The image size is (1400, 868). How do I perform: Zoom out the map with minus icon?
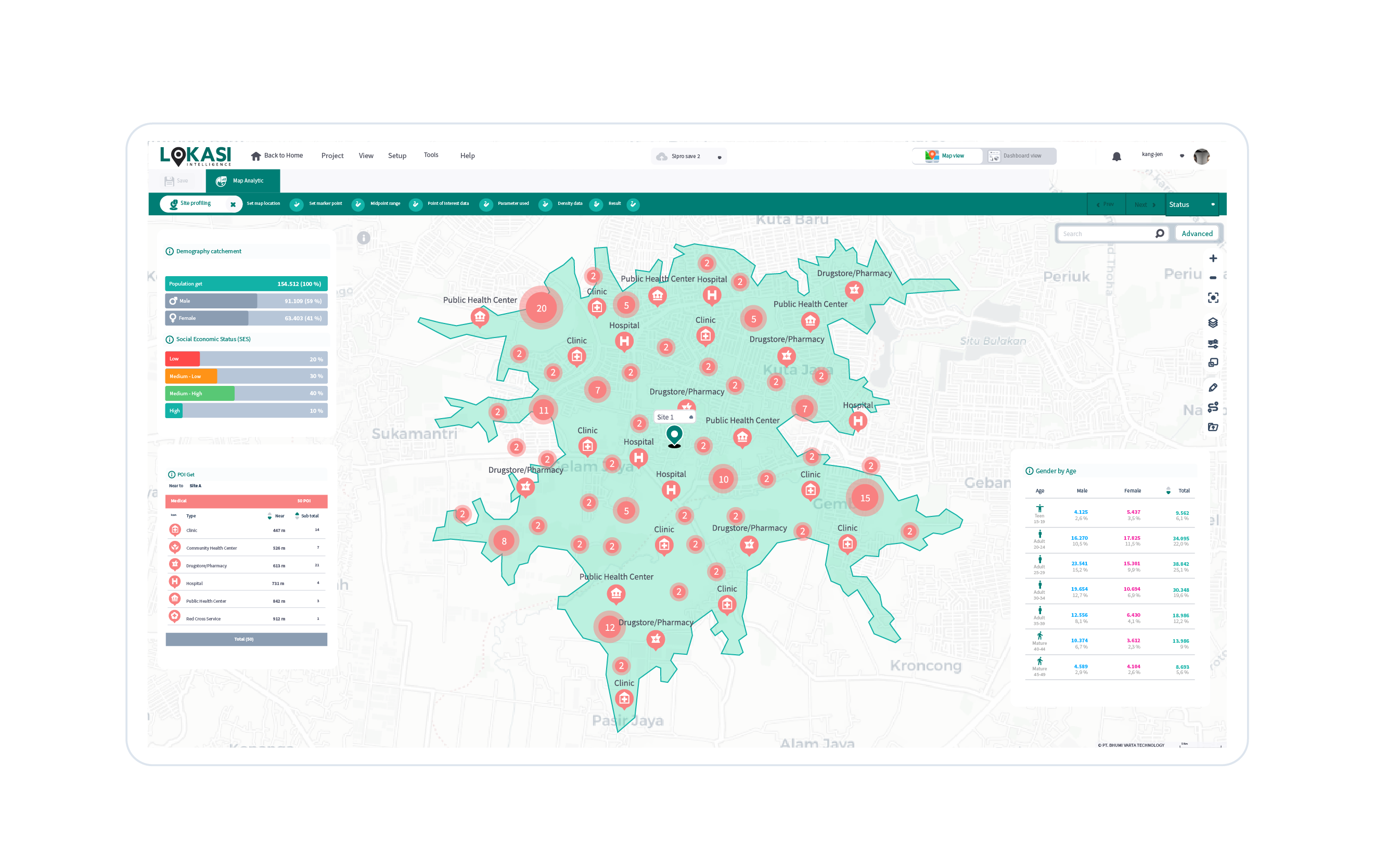[1212, 278]
